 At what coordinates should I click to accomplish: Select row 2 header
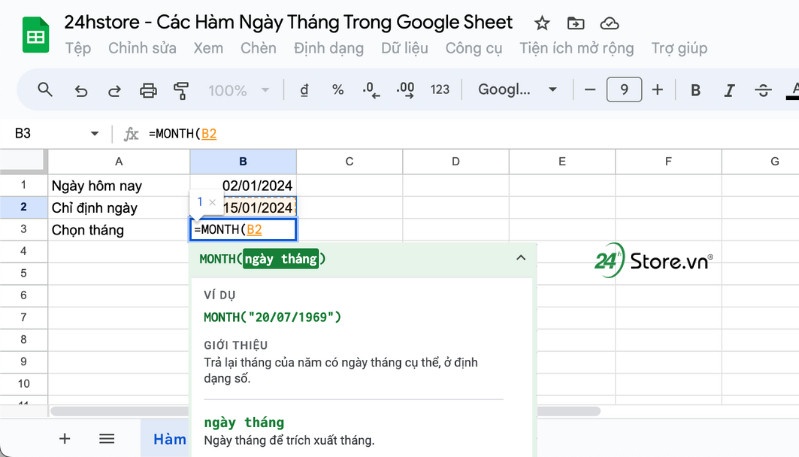pos(23,207)
